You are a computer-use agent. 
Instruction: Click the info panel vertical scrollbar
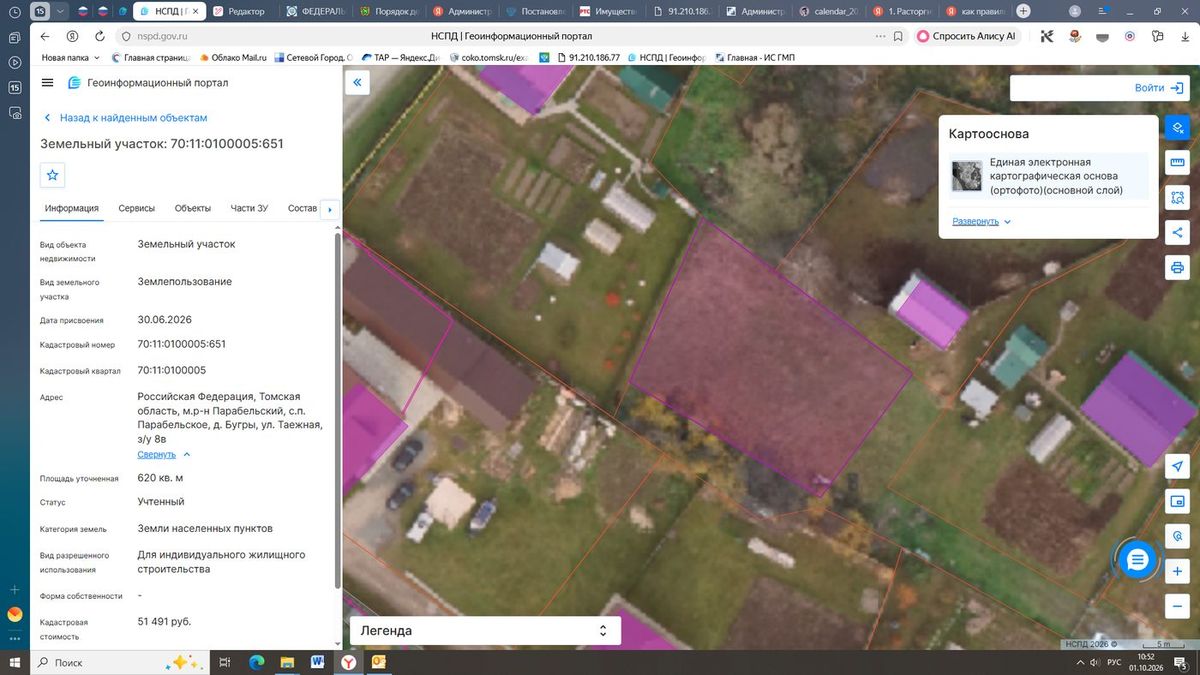[x=337, y=410]
